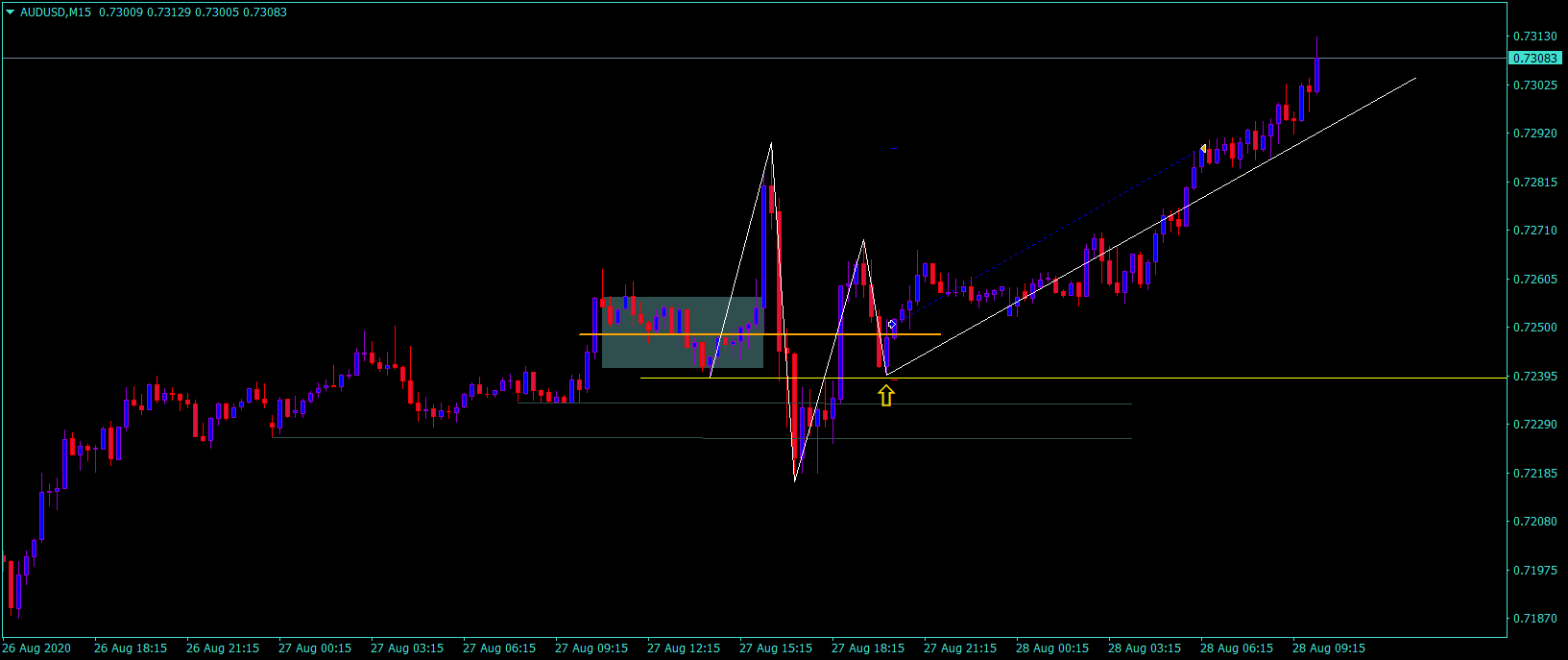Viewport: 1568px width, 660px height.
Task: Click the 27 Aug 00:15 time label
Action: [315, 648]
